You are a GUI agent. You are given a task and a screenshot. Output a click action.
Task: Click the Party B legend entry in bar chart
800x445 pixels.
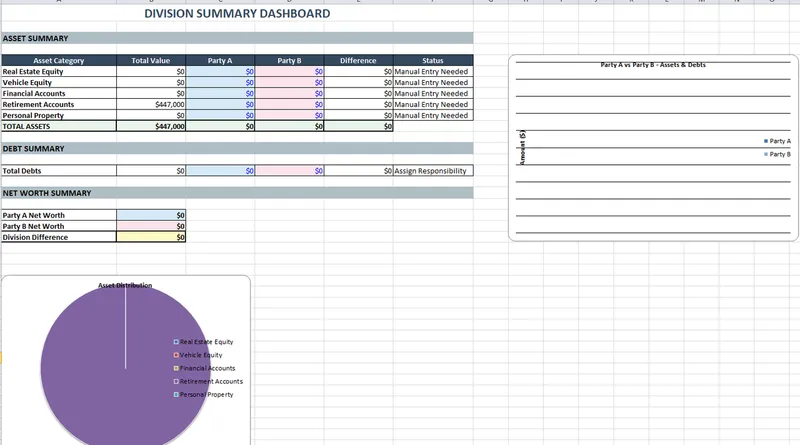coord(777,154)
